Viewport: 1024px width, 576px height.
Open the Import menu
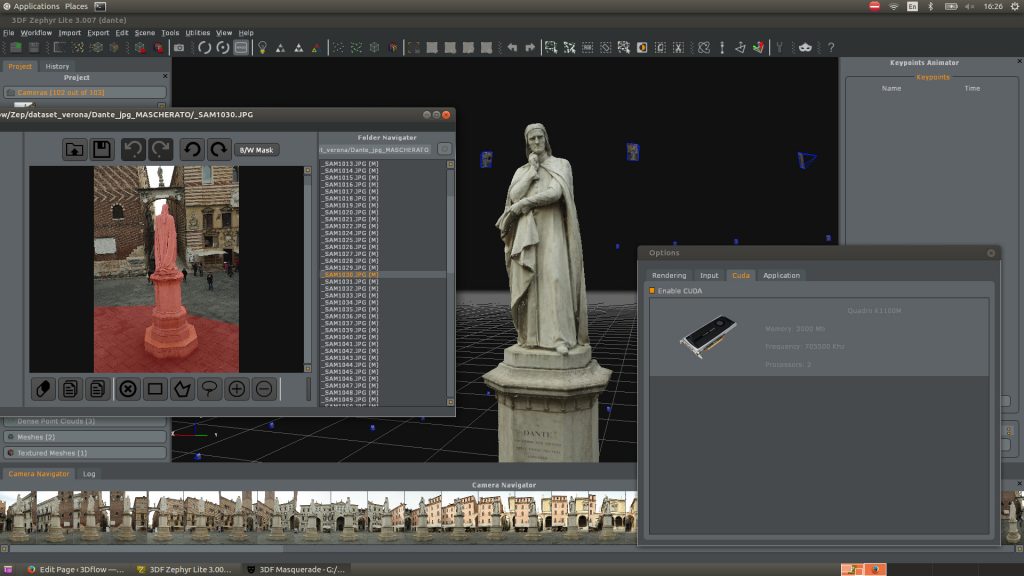coord(70,33)
